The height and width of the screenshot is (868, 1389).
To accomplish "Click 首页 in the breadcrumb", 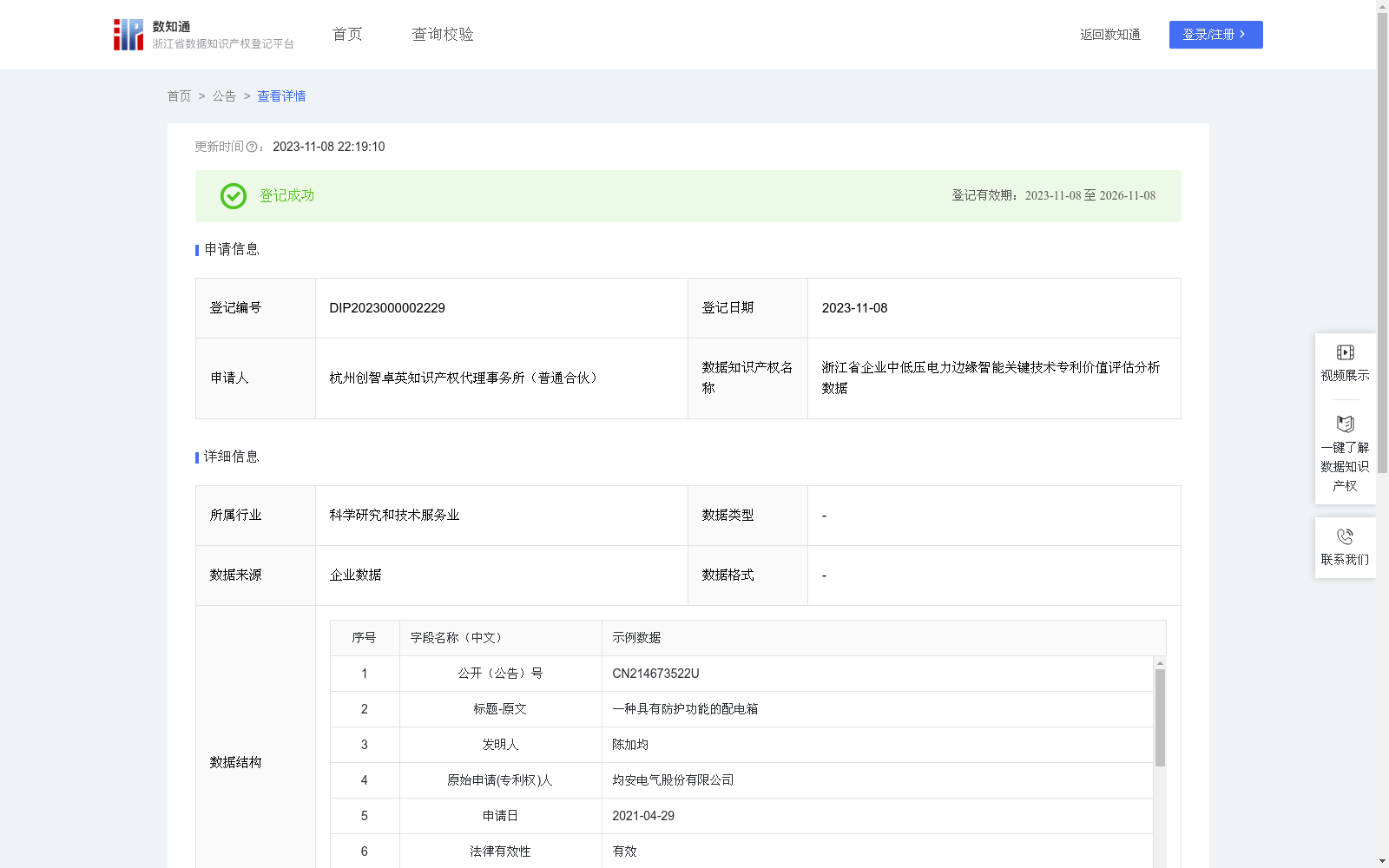I will pos(179,96).
